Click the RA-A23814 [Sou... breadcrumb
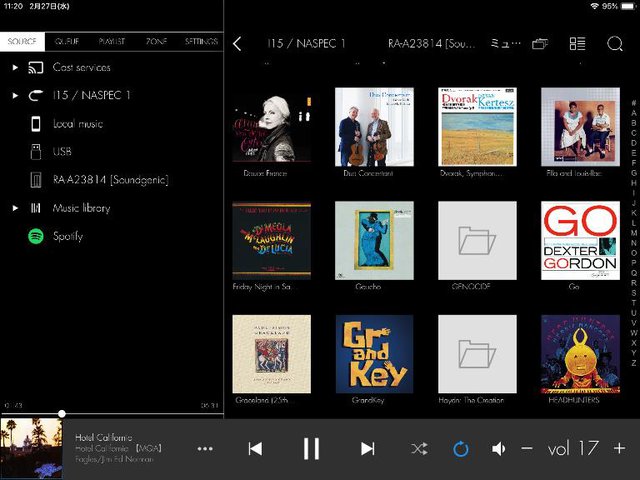640x480 pixels. coord(431,43)
